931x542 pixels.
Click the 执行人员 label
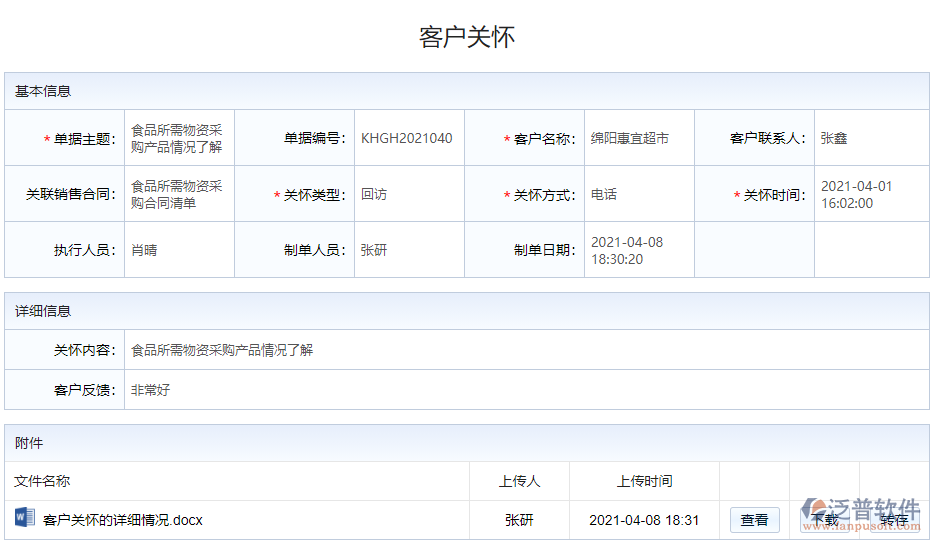84,250
